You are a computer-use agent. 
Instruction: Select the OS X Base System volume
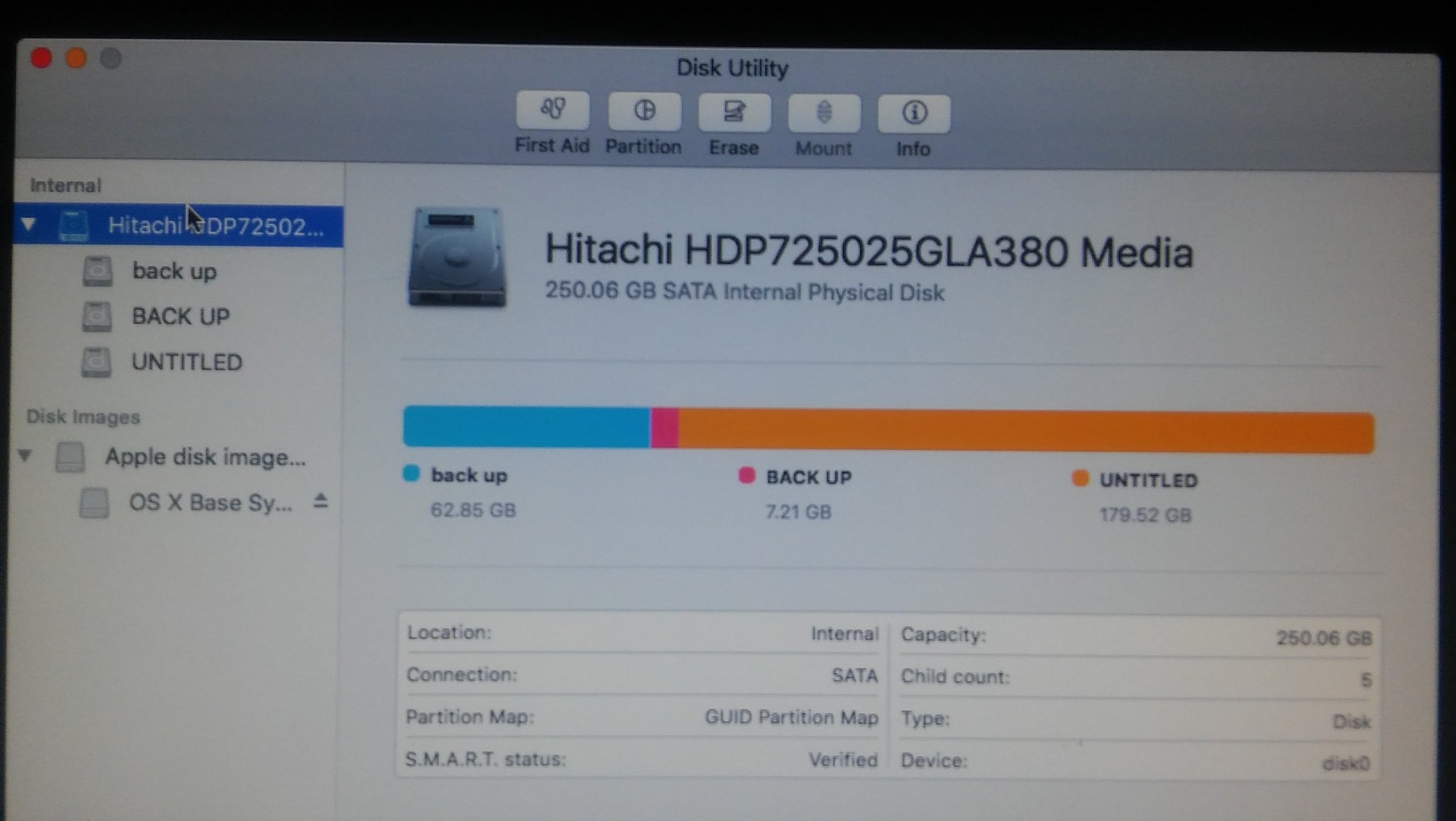click(x=210, y=502)
